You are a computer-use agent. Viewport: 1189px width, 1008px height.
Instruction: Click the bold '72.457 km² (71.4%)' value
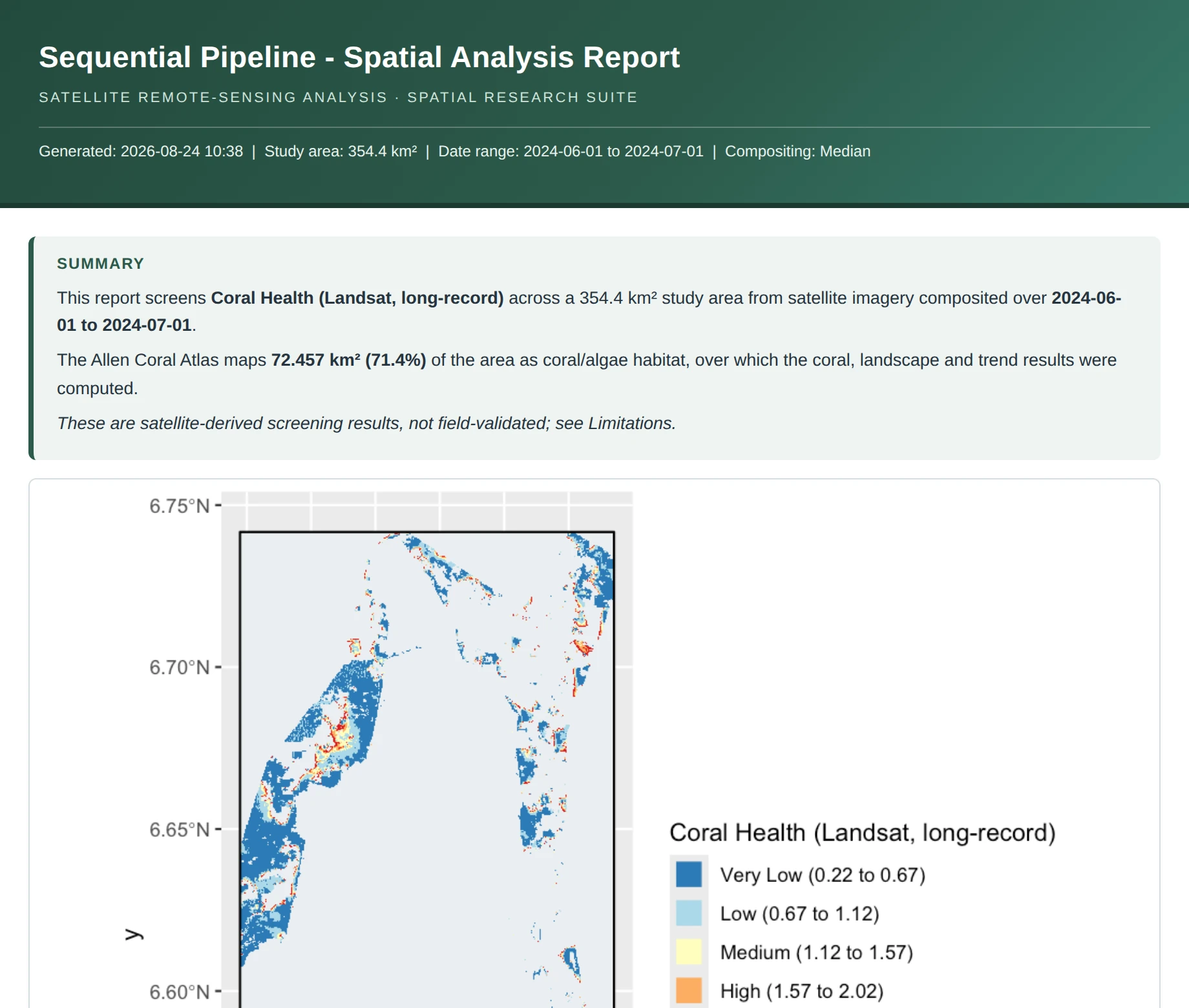coord(348,360)
